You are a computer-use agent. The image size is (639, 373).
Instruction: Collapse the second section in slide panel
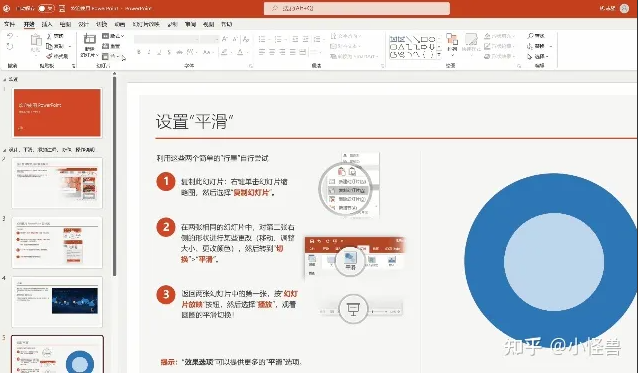point(4,150)
